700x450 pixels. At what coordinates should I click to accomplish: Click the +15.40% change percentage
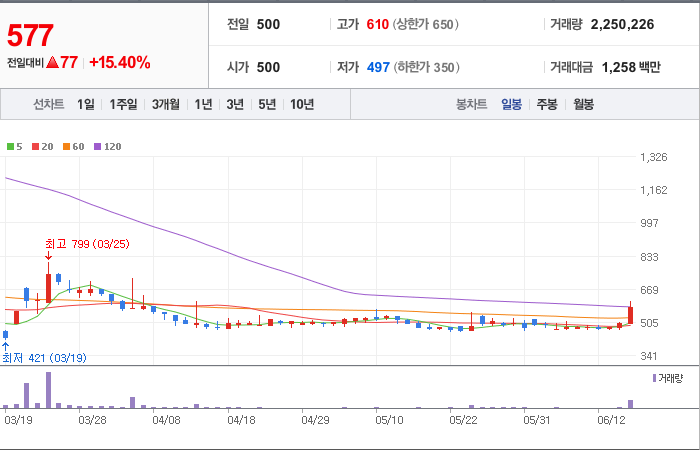coord(120,62)
